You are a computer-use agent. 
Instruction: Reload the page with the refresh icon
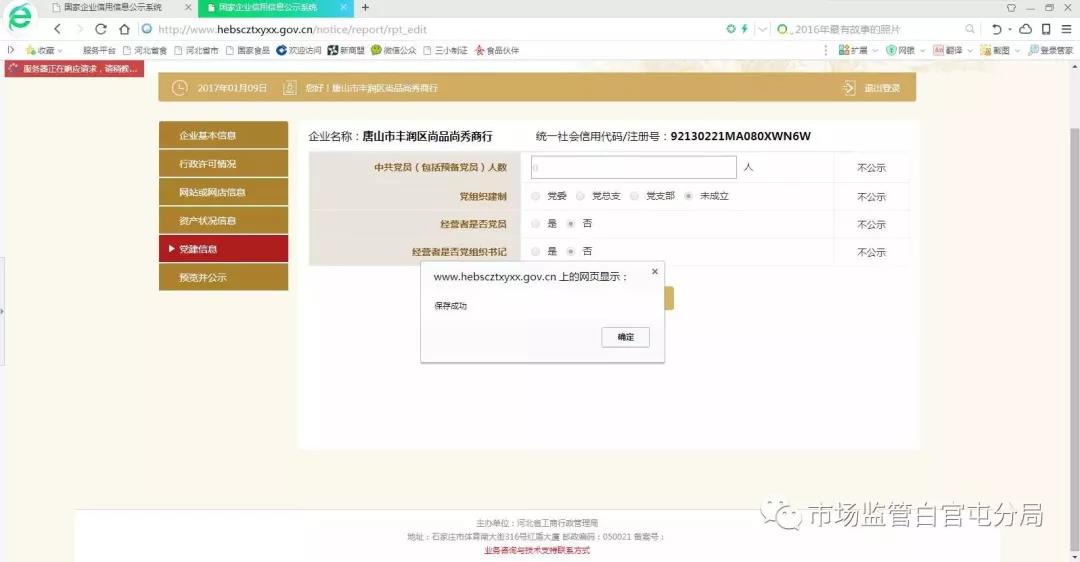point(101,29)
